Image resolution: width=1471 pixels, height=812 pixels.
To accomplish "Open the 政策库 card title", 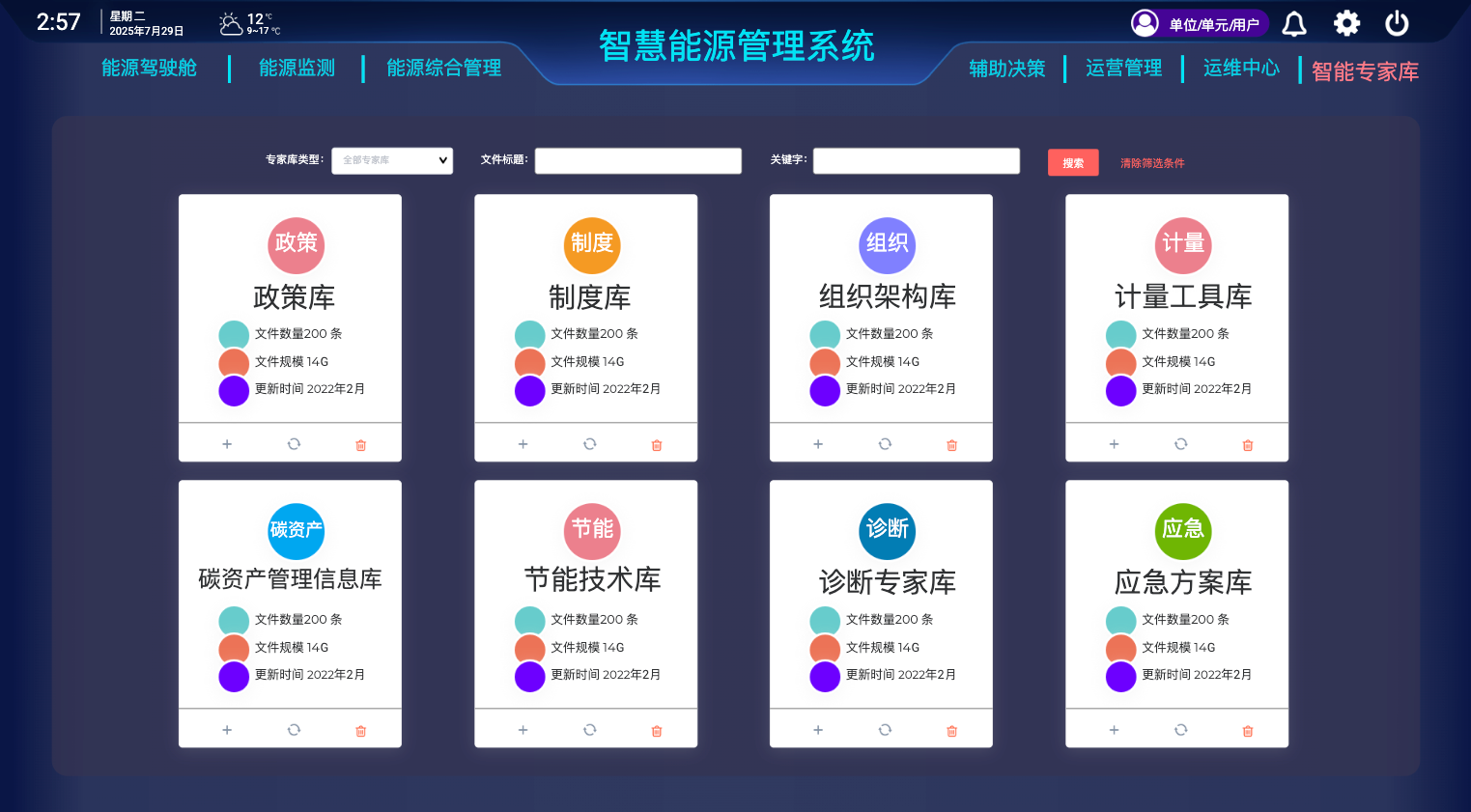I will point(294,297).
